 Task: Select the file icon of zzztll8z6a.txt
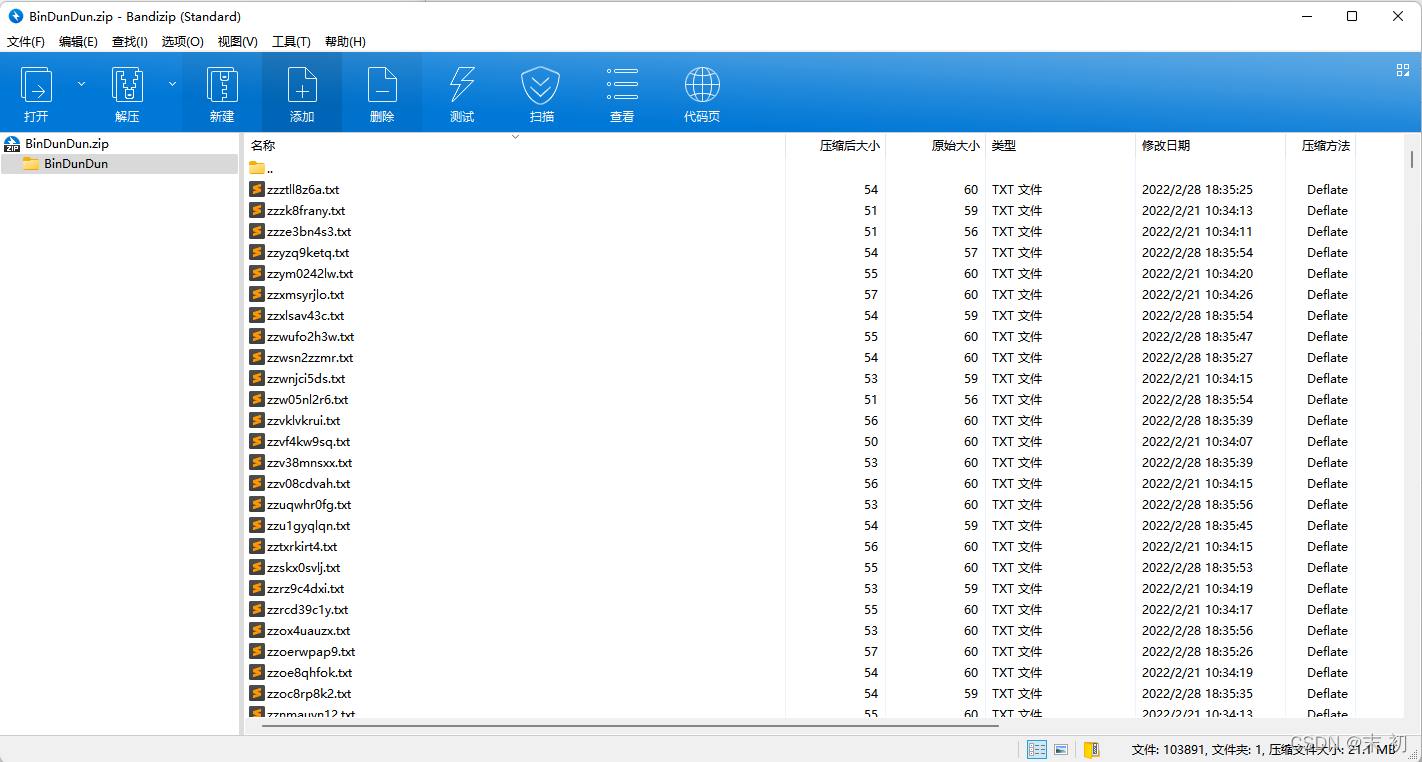(x=257, y=189)
